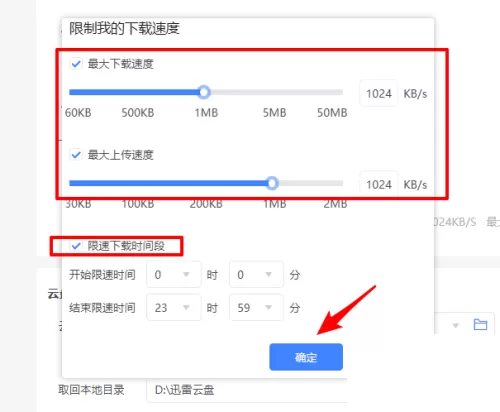Open the dropdown arrow beside the folder icon
The width and height of the screenshot is (500, 412).
(456, 325)
